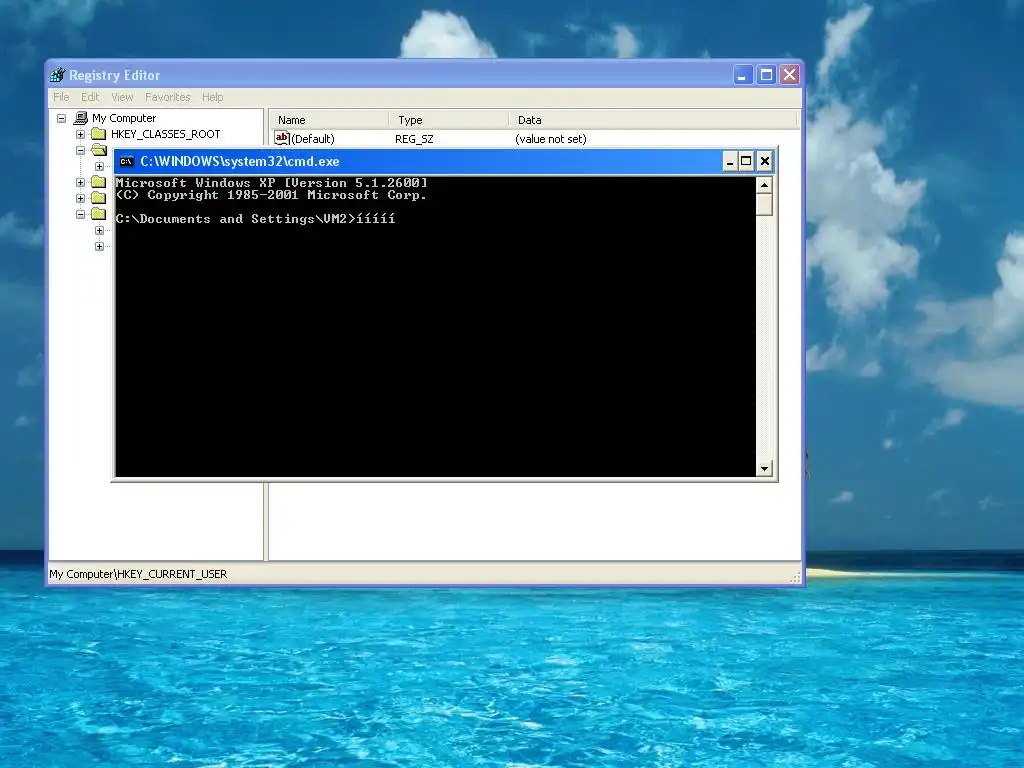The width and height of the screenshot is (1024, 768).
Task: Close the Registry Editor window
Action: [x=790, y=75]
